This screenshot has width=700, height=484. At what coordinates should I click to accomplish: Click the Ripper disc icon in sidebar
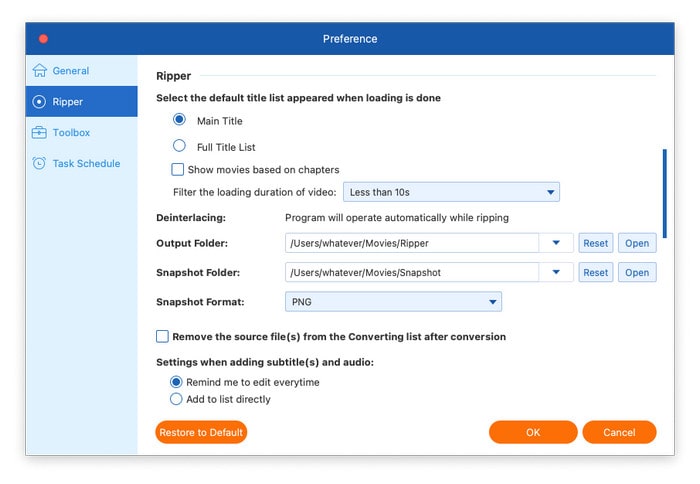[39, 102]
